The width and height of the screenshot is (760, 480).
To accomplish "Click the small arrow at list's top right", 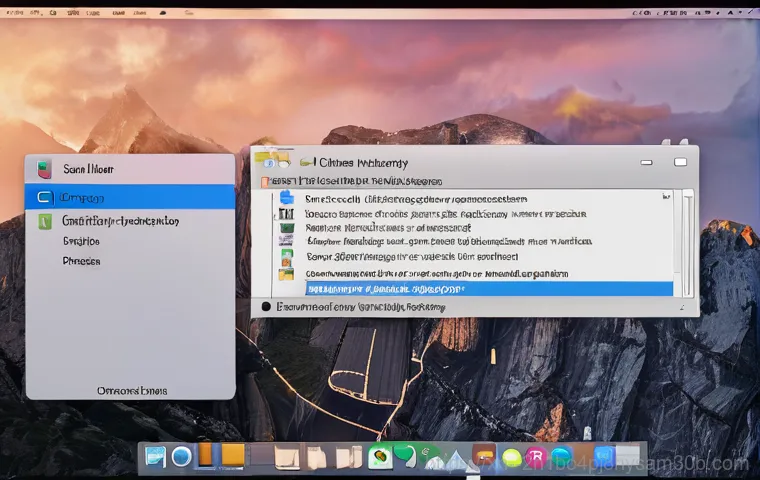I will pyautogui.click(x=666, y=197).
